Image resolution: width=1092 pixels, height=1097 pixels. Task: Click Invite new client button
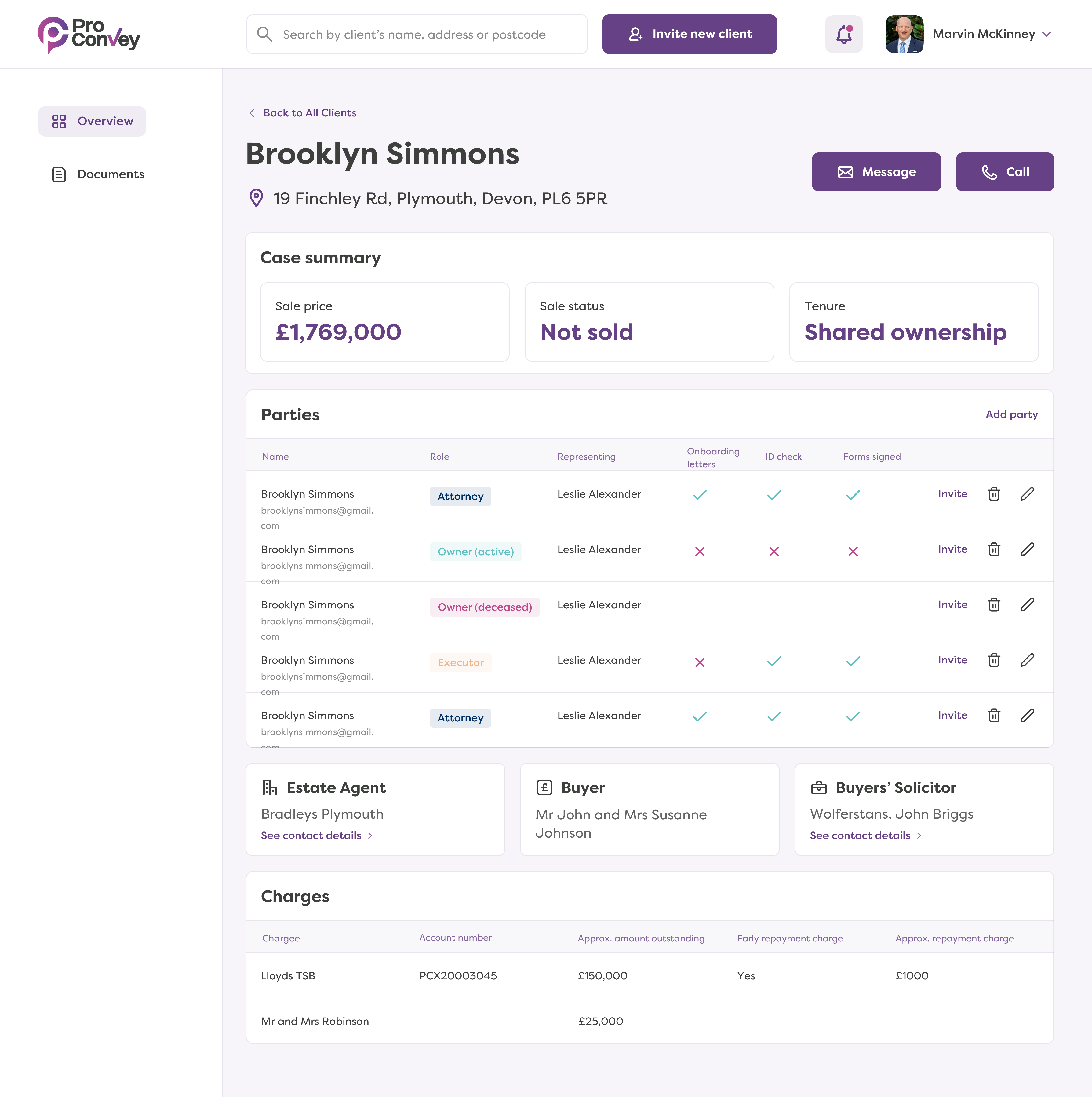click(690, 34)
